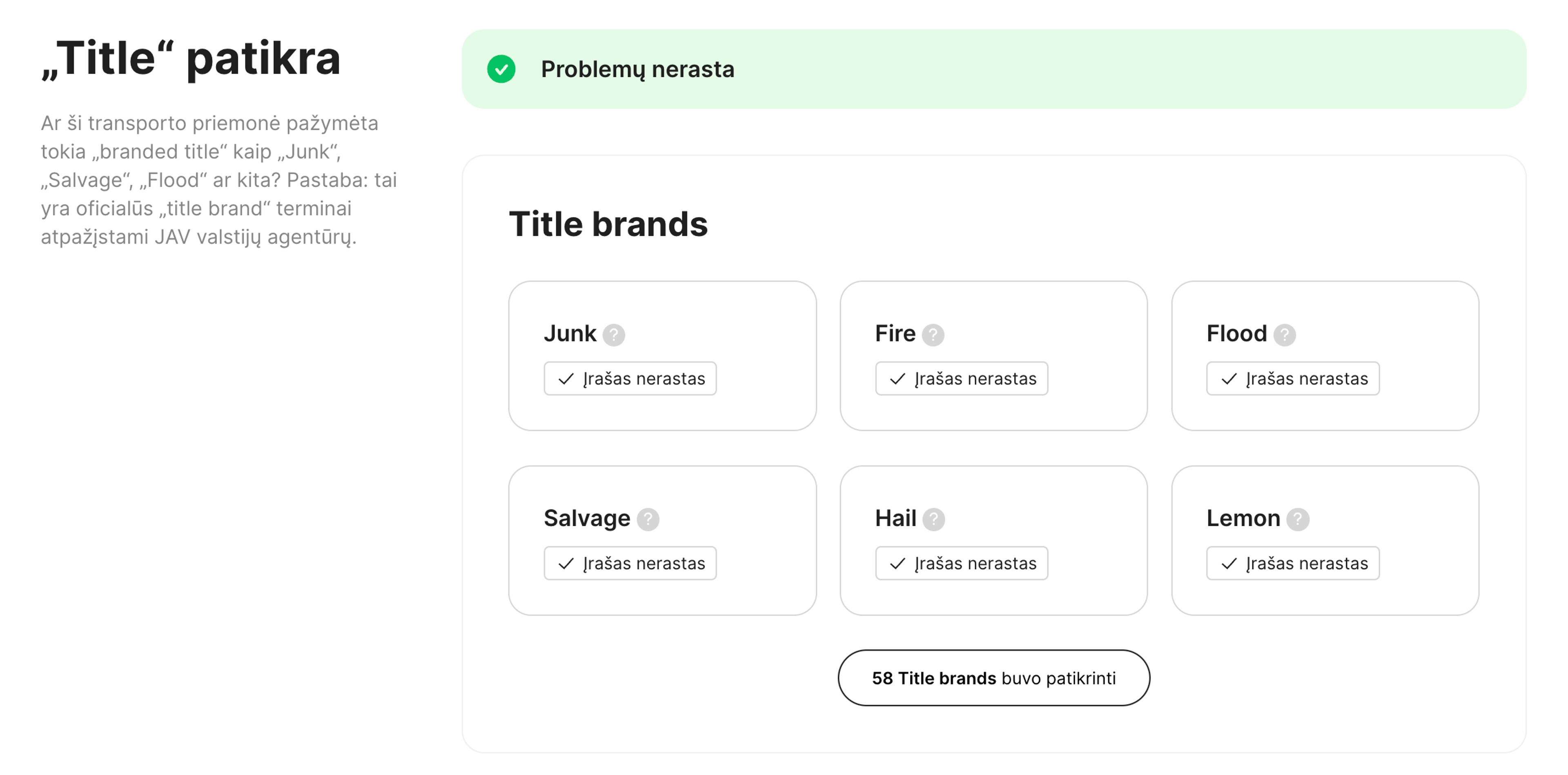Click the "Title" patikra page heading
Screen dimensions: 1568x775
pos(191,59)
